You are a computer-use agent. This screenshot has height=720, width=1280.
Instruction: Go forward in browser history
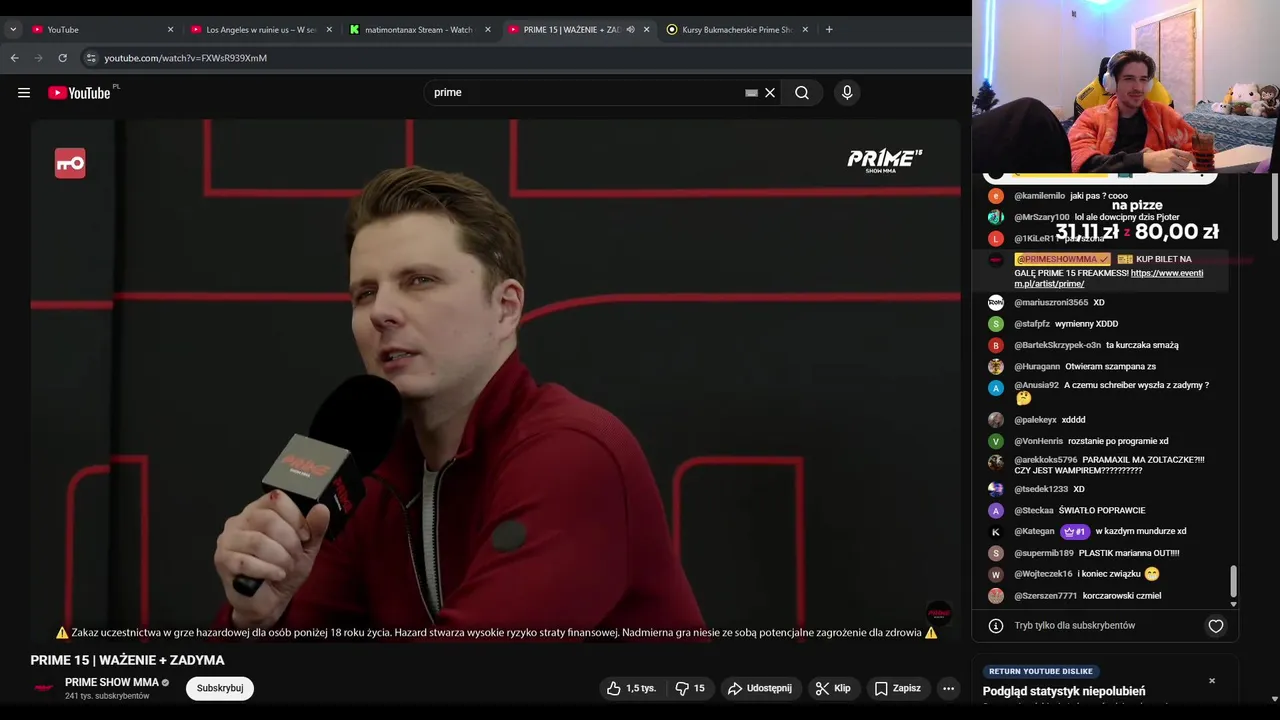coord(39,58)
